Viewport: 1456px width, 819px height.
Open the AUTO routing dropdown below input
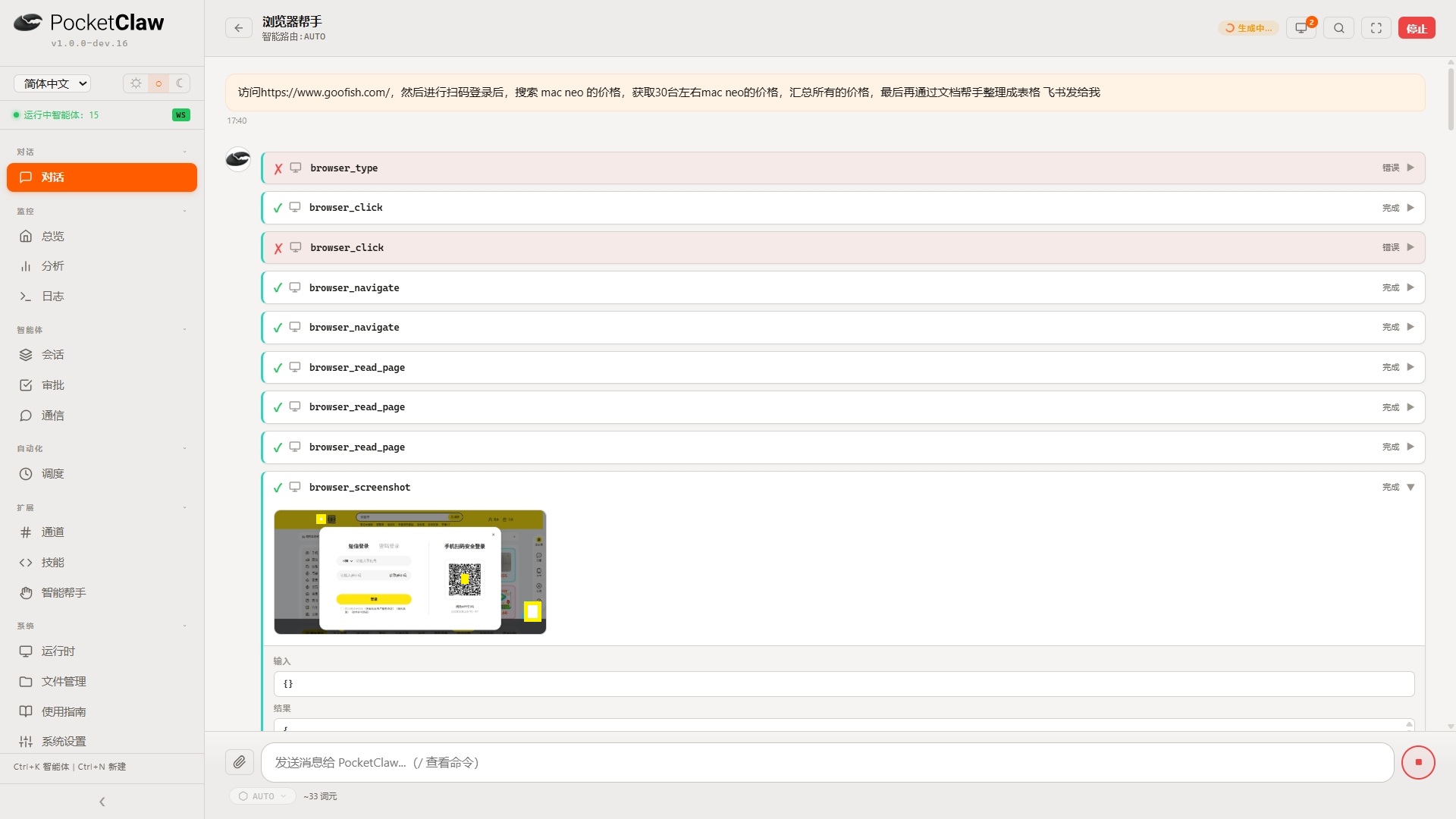[263, 796]
